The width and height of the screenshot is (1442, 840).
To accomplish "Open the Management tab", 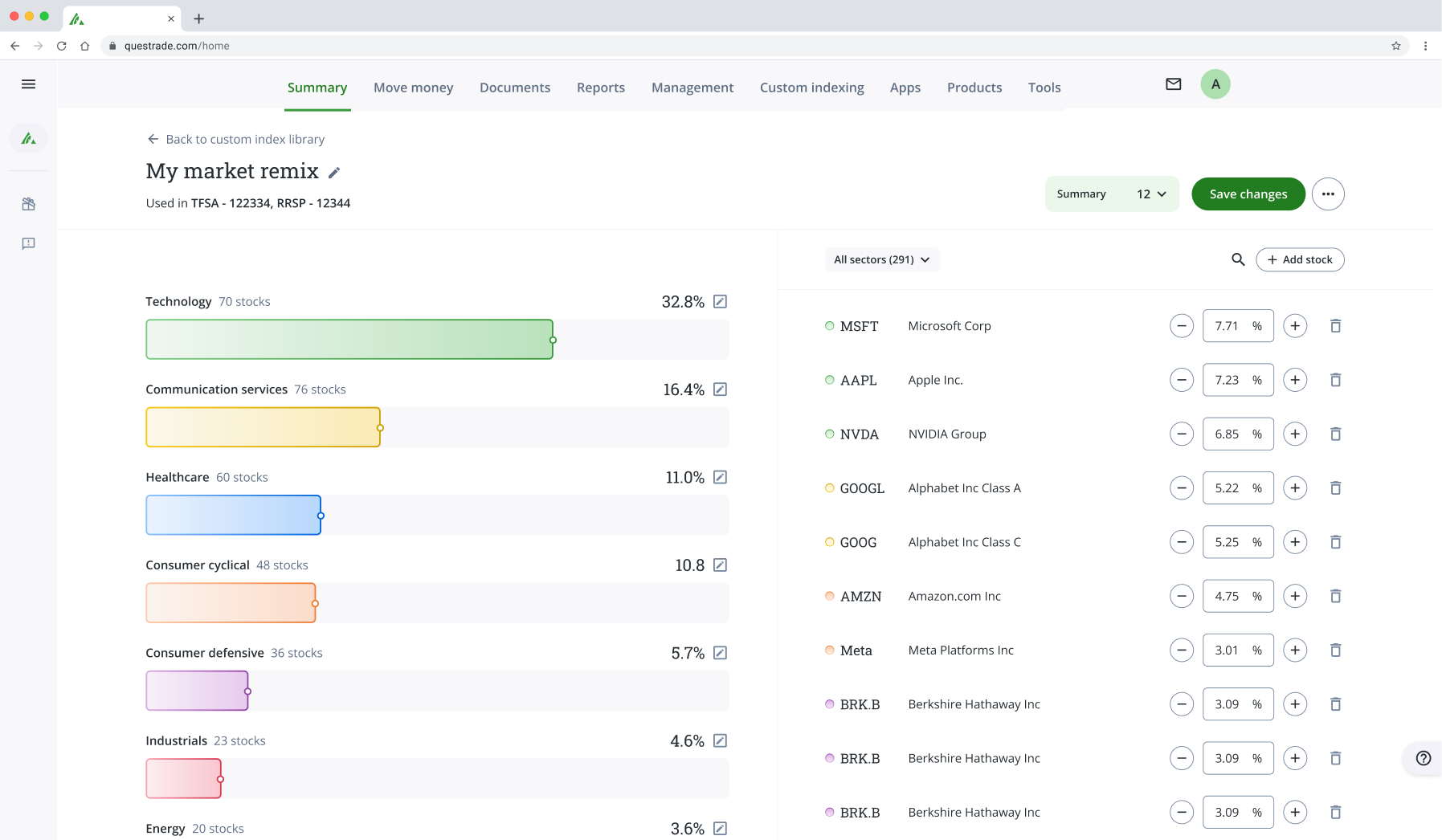I will point(692,88).
